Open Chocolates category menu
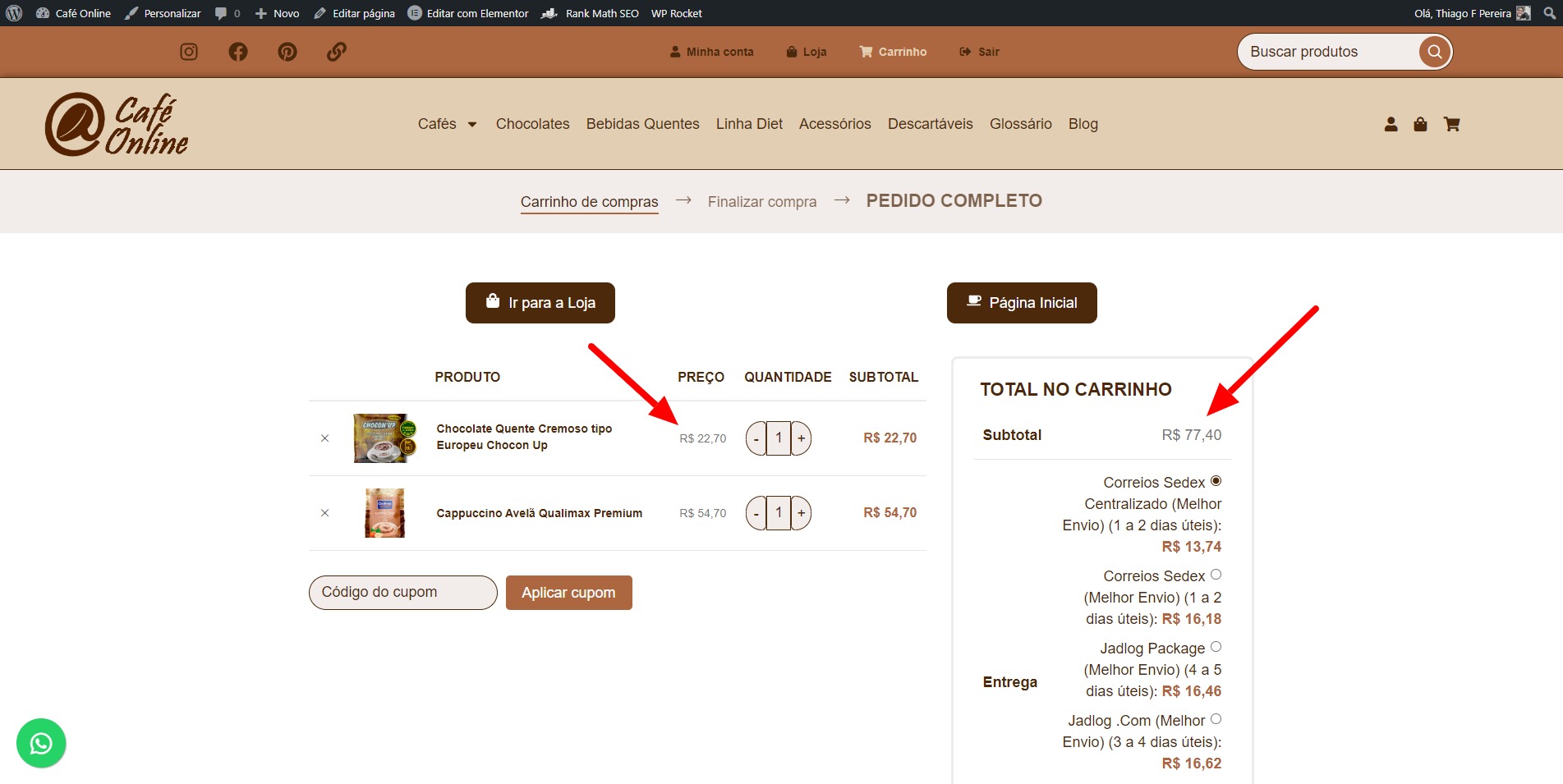This screenshot has width=1563, height=784. [532, 124]
